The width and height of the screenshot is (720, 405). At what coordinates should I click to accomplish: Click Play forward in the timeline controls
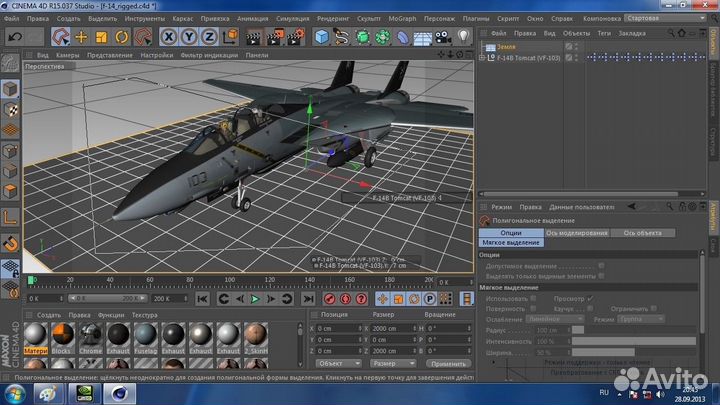255,299
